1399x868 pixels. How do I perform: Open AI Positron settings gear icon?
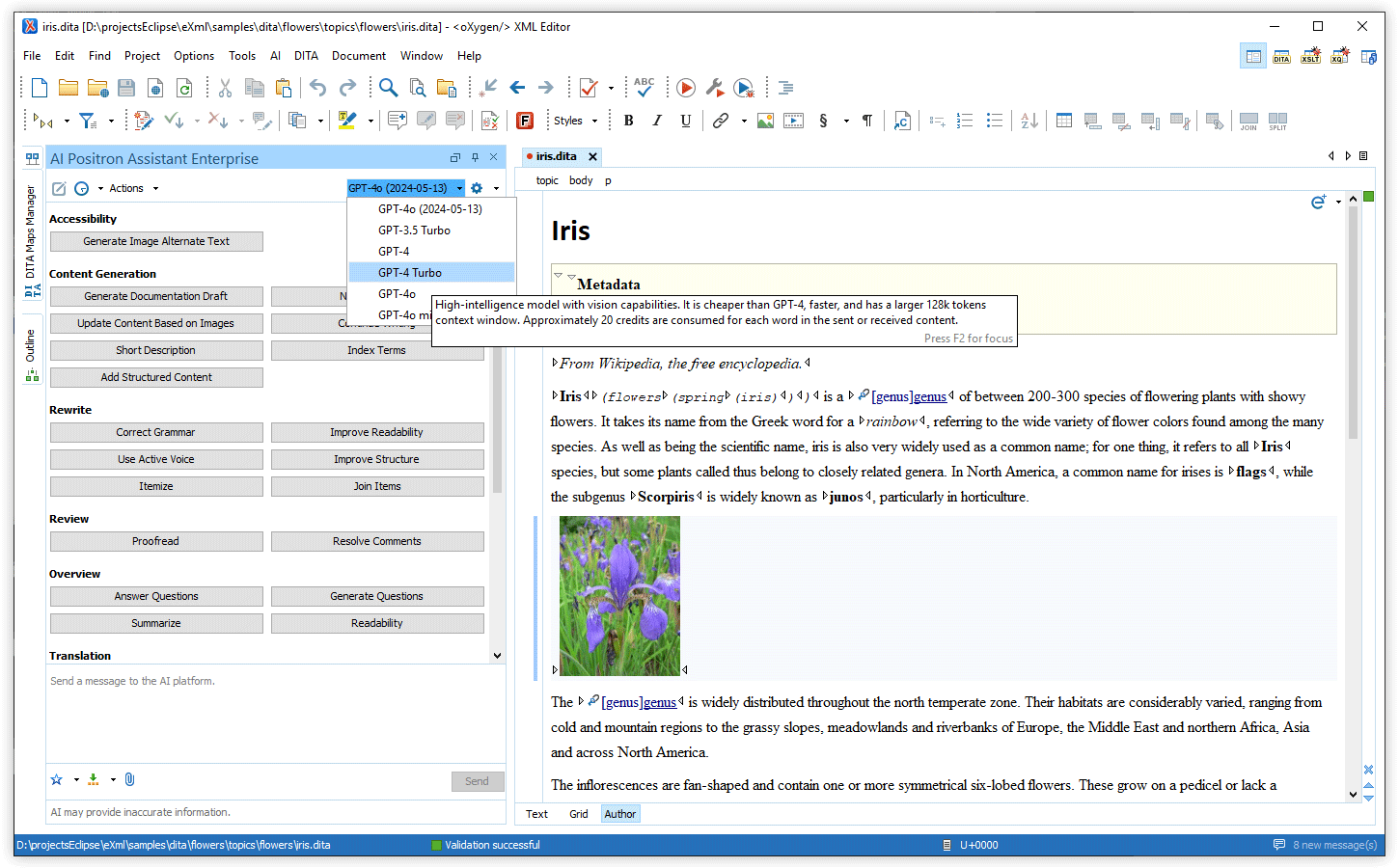point(476,188)
